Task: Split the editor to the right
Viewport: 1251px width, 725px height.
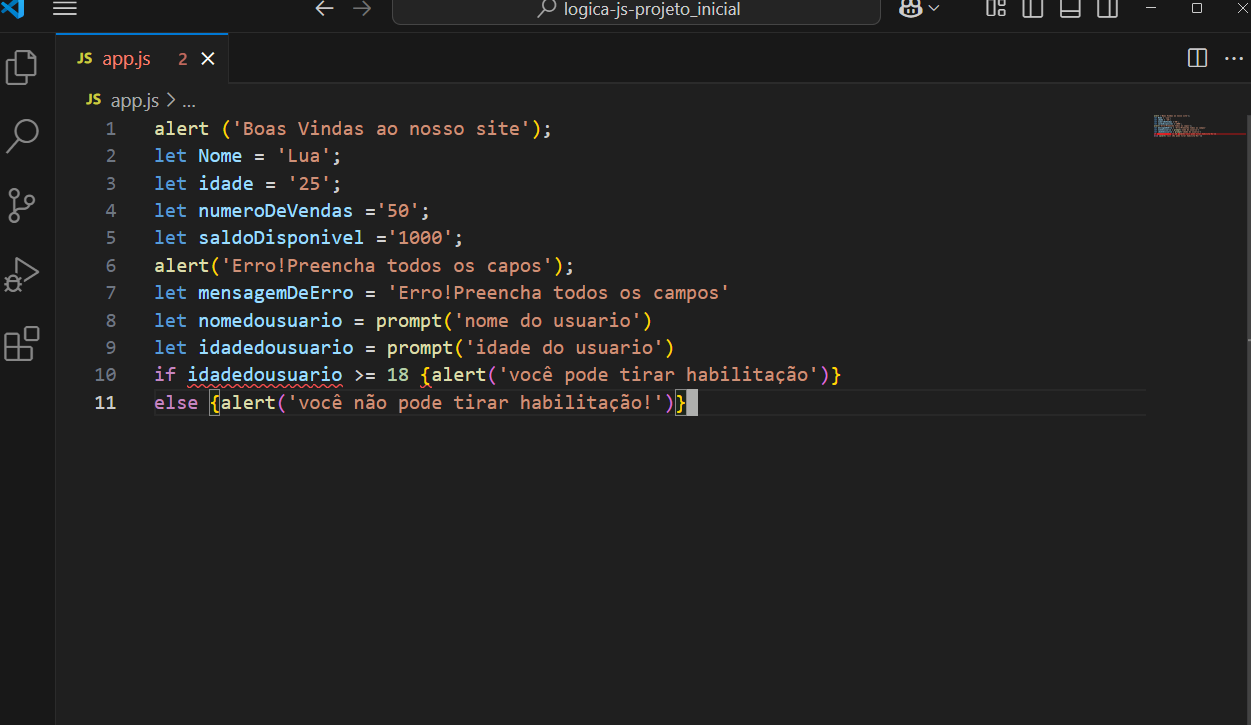Action: tap(1197, 58)
